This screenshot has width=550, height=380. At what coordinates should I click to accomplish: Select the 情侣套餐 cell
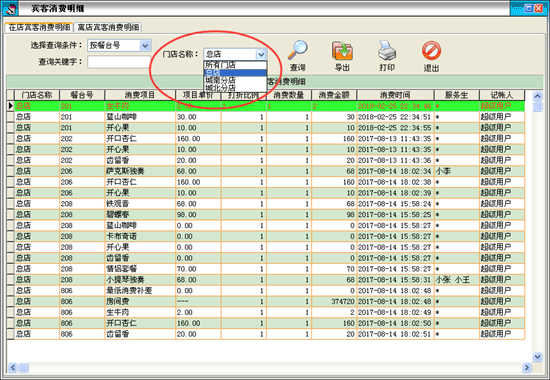click(x=140, y=269)
